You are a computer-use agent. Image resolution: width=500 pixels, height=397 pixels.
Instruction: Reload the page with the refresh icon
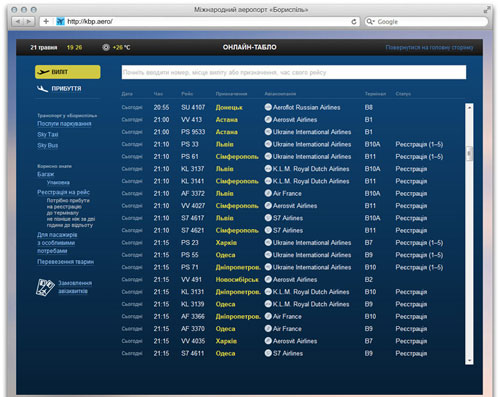[354, 22]
